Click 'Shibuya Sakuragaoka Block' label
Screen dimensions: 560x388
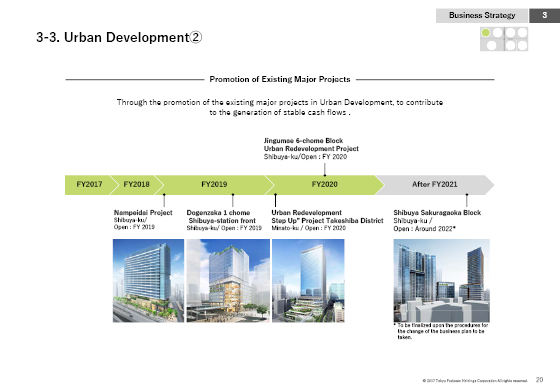point(437,213)
